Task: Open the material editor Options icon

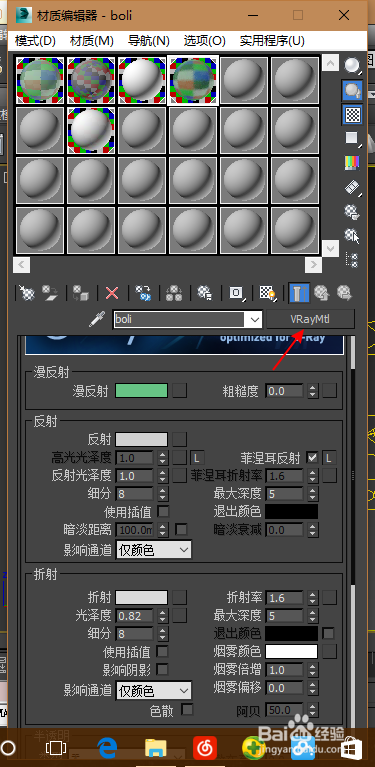Action: pos(352,211)
